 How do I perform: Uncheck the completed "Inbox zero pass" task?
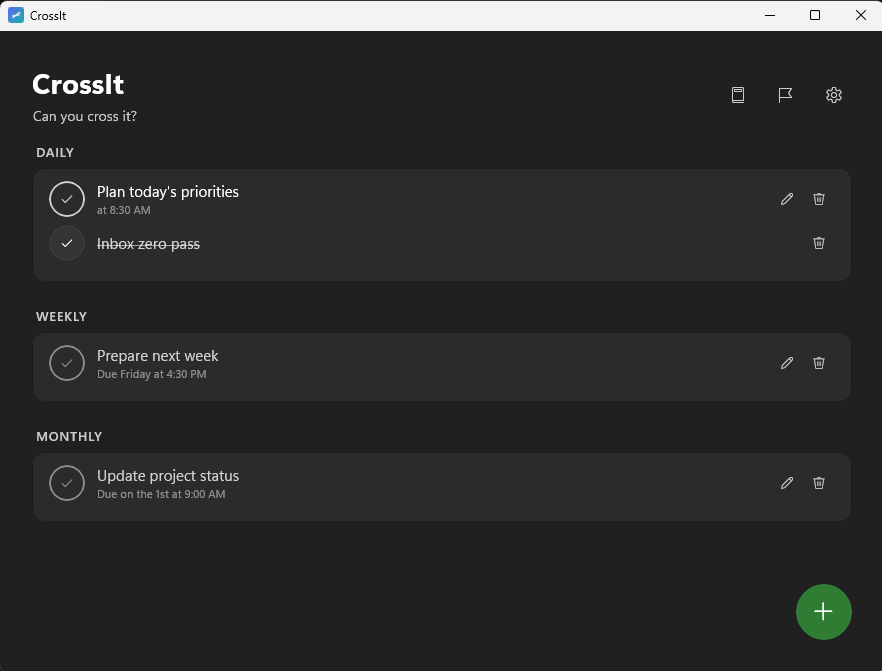(x=67, y=243)
